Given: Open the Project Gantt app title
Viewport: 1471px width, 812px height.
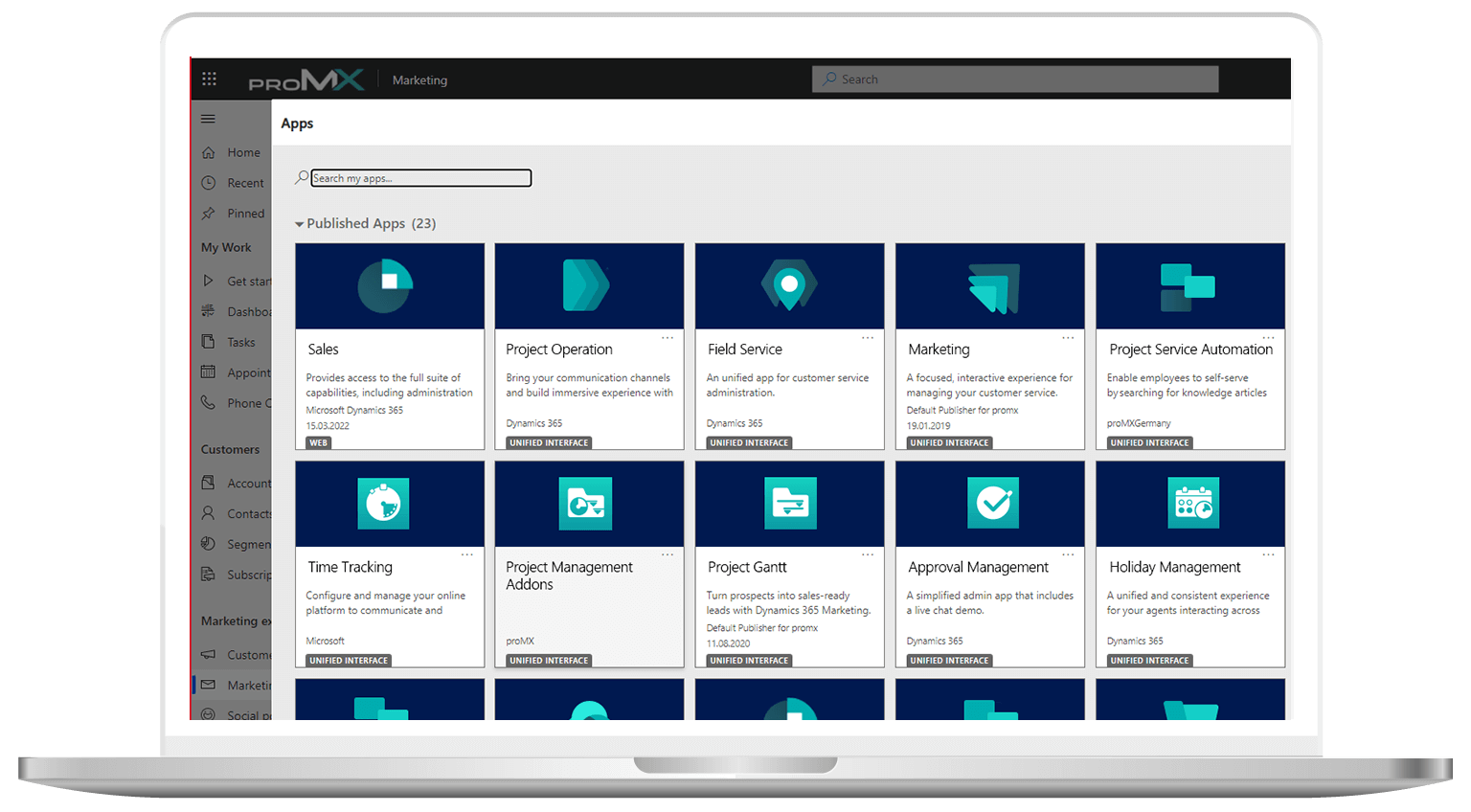Looking at the screenshot, I should point(747,567).
